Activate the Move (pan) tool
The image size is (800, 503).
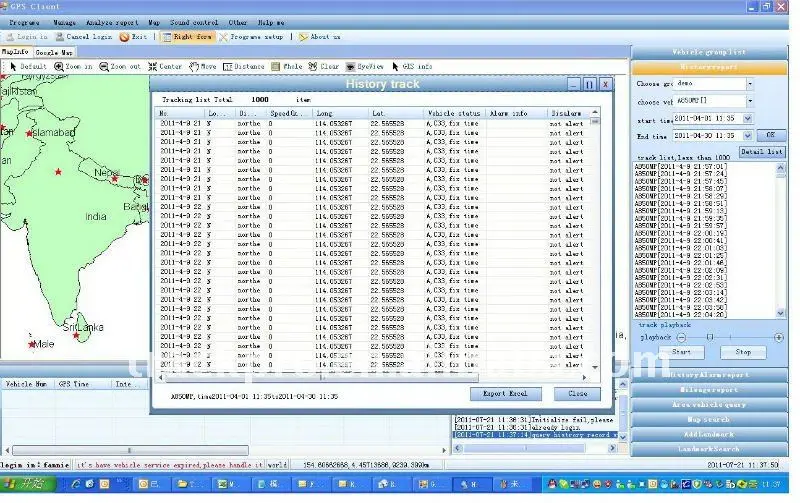pos(202,67)
